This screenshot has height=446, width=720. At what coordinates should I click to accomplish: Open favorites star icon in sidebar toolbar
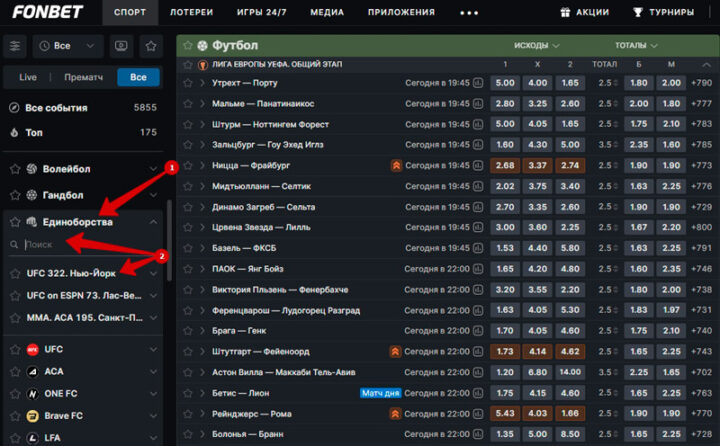point(150,46)
